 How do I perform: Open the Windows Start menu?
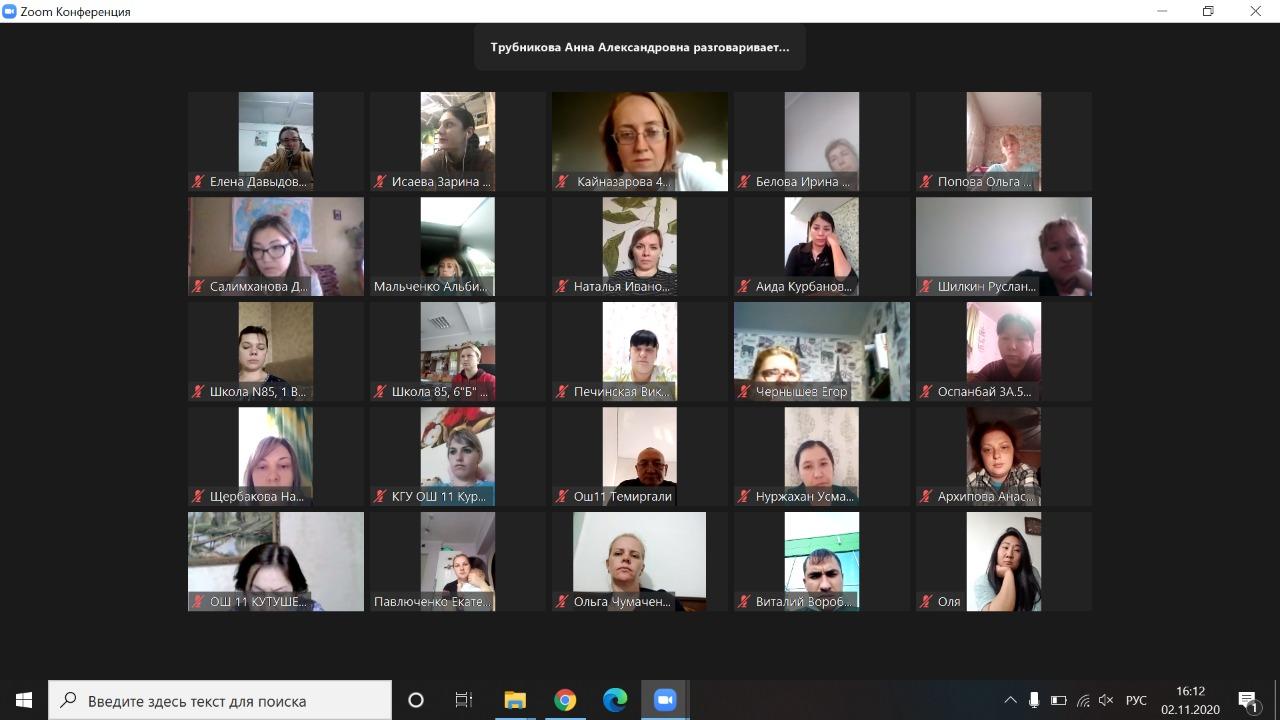24,700
